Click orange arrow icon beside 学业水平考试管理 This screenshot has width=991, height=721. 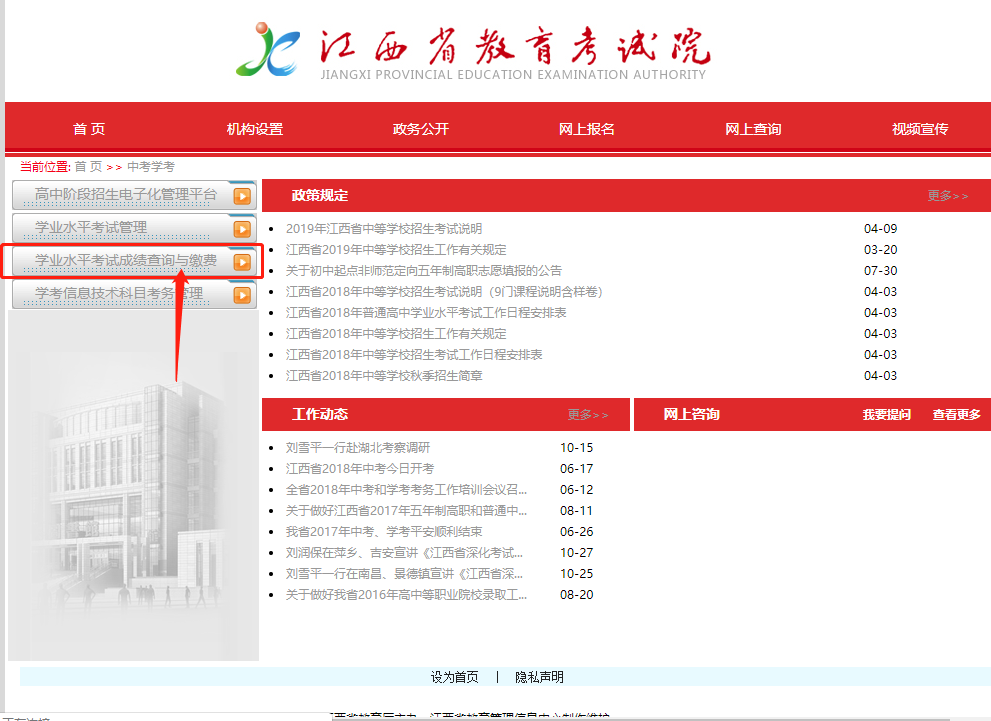coord(242,229)
